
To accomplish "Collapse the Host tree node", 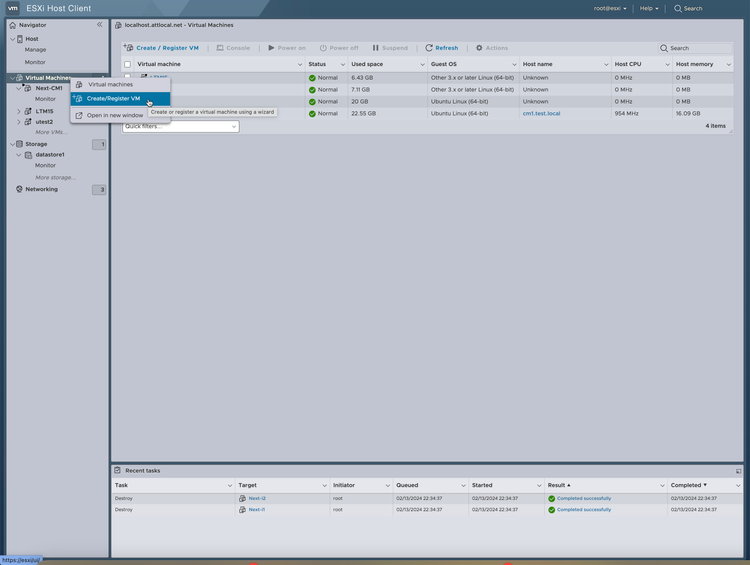I will point(12,39).
